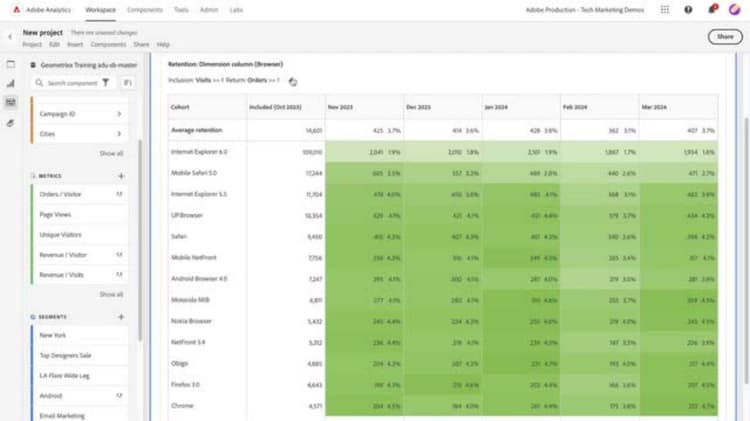
Task: Open the user profile avatar
Action: (735, 10)
